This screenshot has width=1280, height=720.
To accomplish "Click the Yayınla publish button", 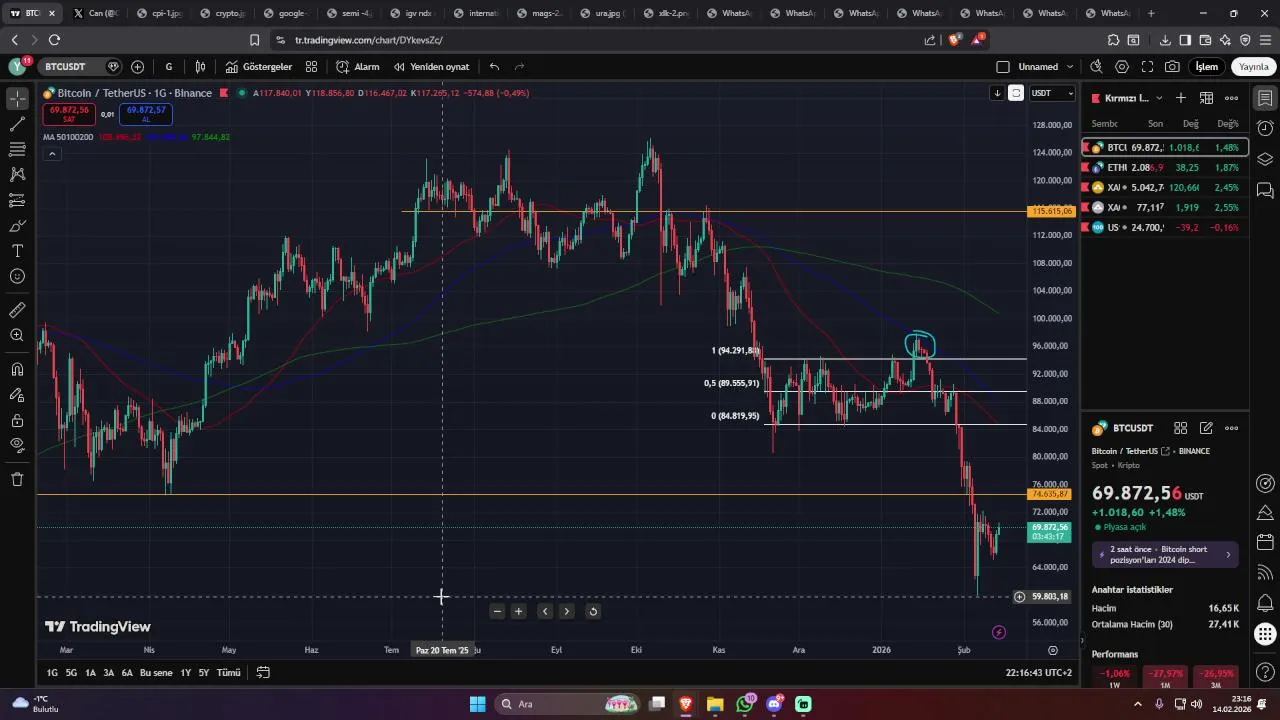I will coord(1254,67).
